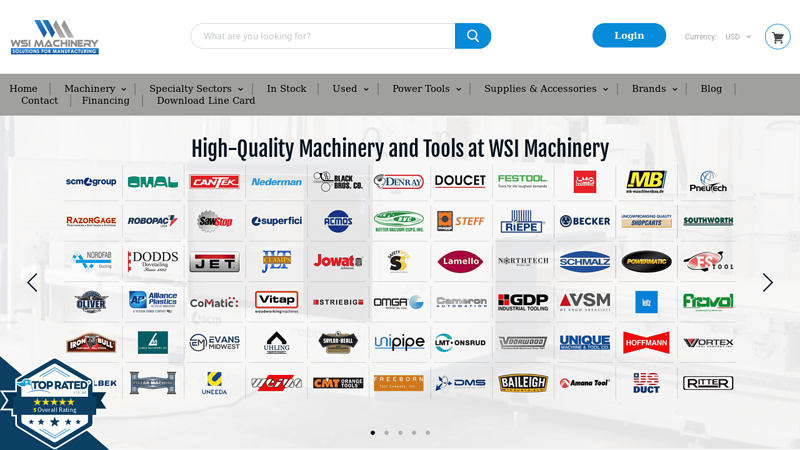Click the Becker logo
This screenshot has height=450, width=800.
[x=585, y=221]
